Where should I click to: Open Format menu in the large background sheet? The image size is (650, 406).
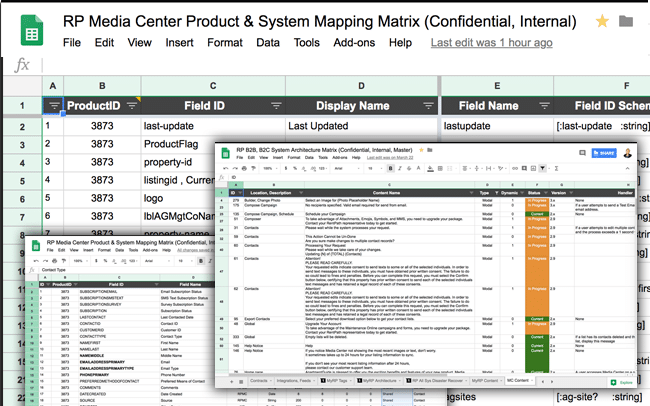[x=225, y=43]
